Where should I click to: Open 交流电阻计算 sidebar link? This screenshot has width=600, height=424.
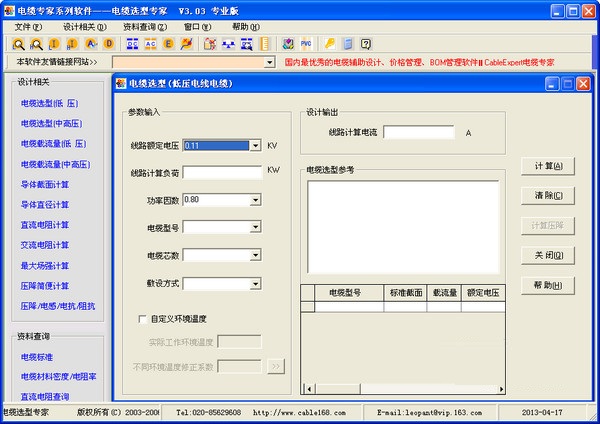45,245
